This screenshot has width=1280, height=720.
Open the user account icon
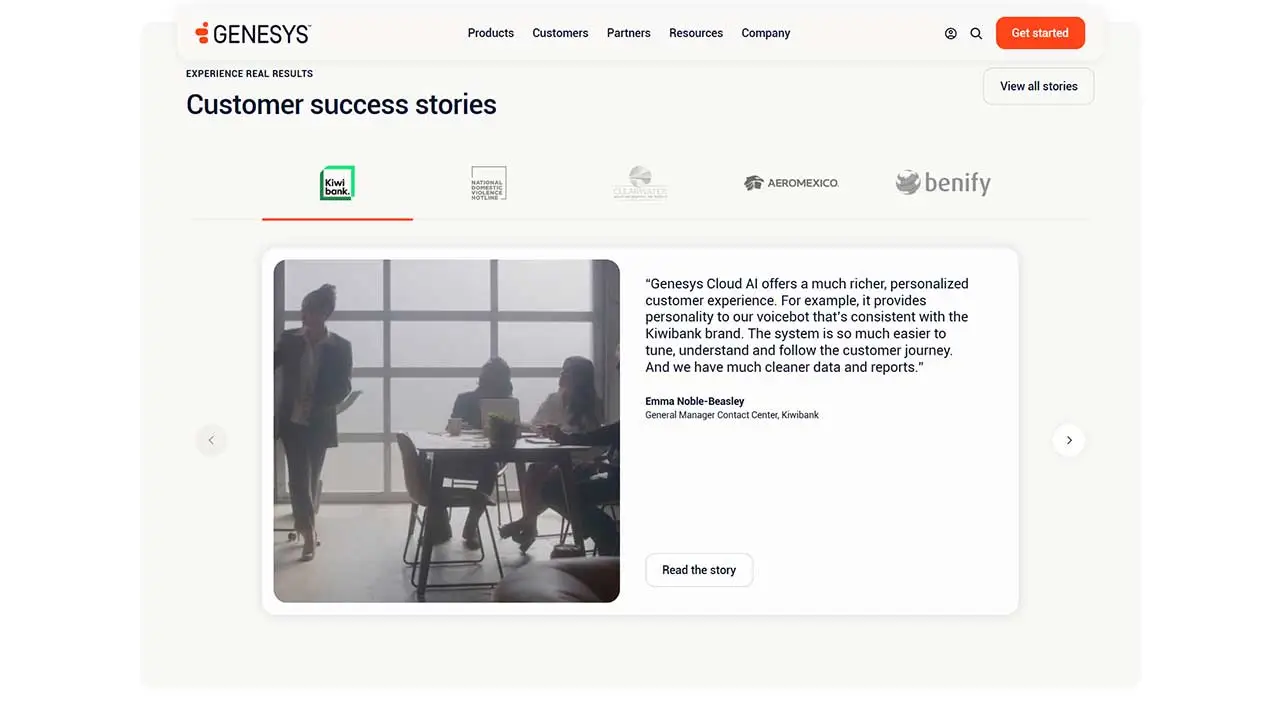click(951, 33)
